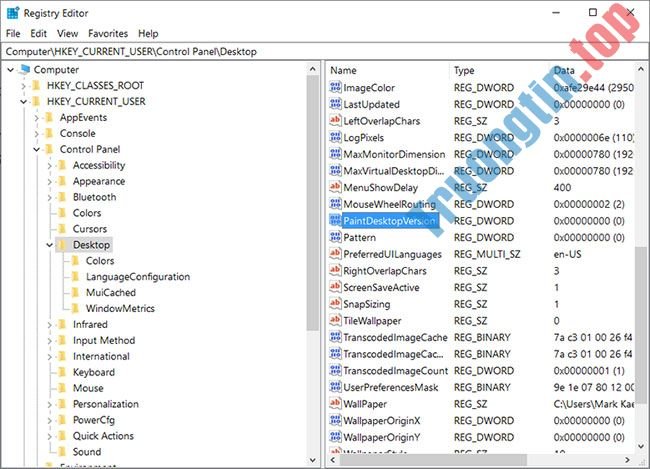
Task: Click the en-US data value
Action: tap(567, 254)
